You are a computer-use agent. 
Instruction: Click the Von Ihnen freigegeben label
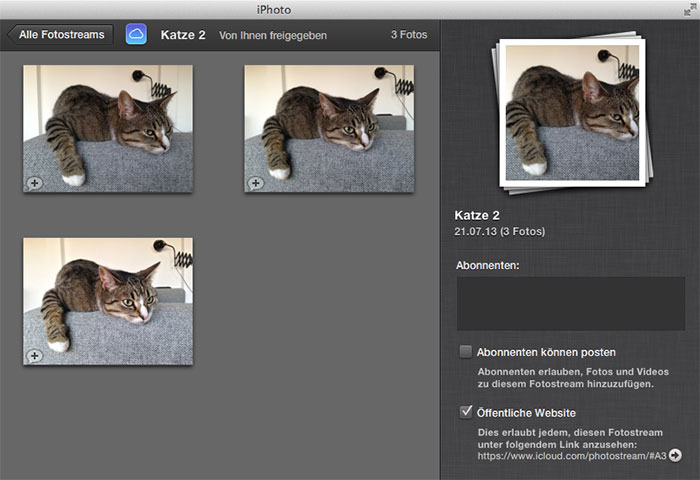coord(273,35)
